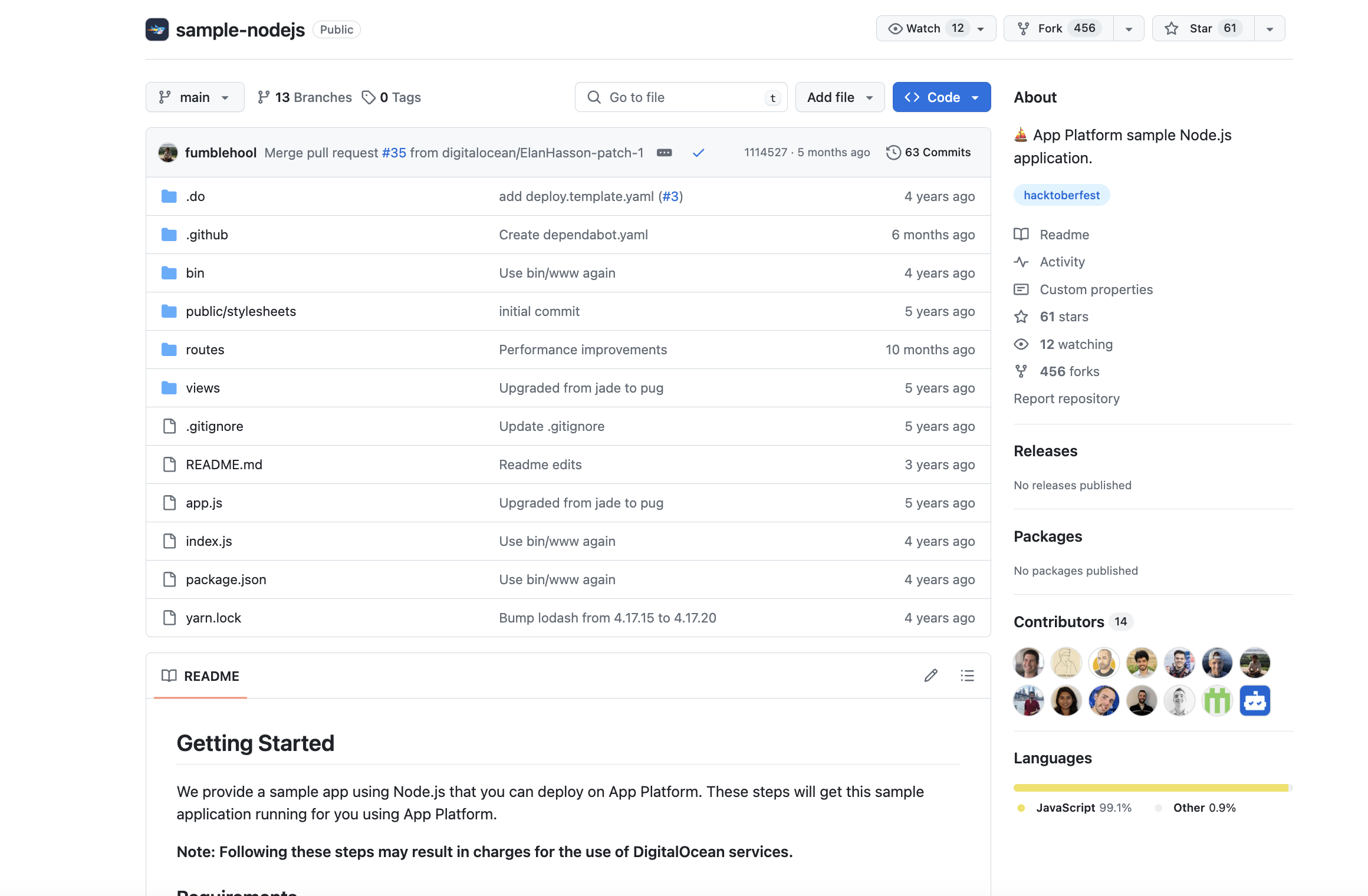Select the README tab
Image resolution: width=1368 pixels, height=896 pixels.
click(x=200, y=676)
